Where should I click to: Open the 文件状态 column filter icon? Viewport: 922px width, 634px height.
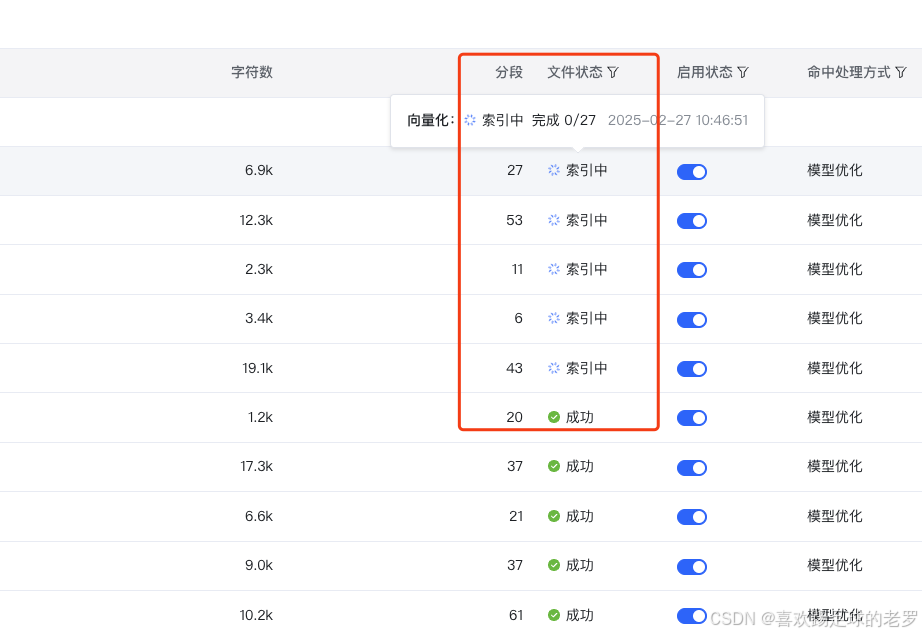click(x=613, y=72)
